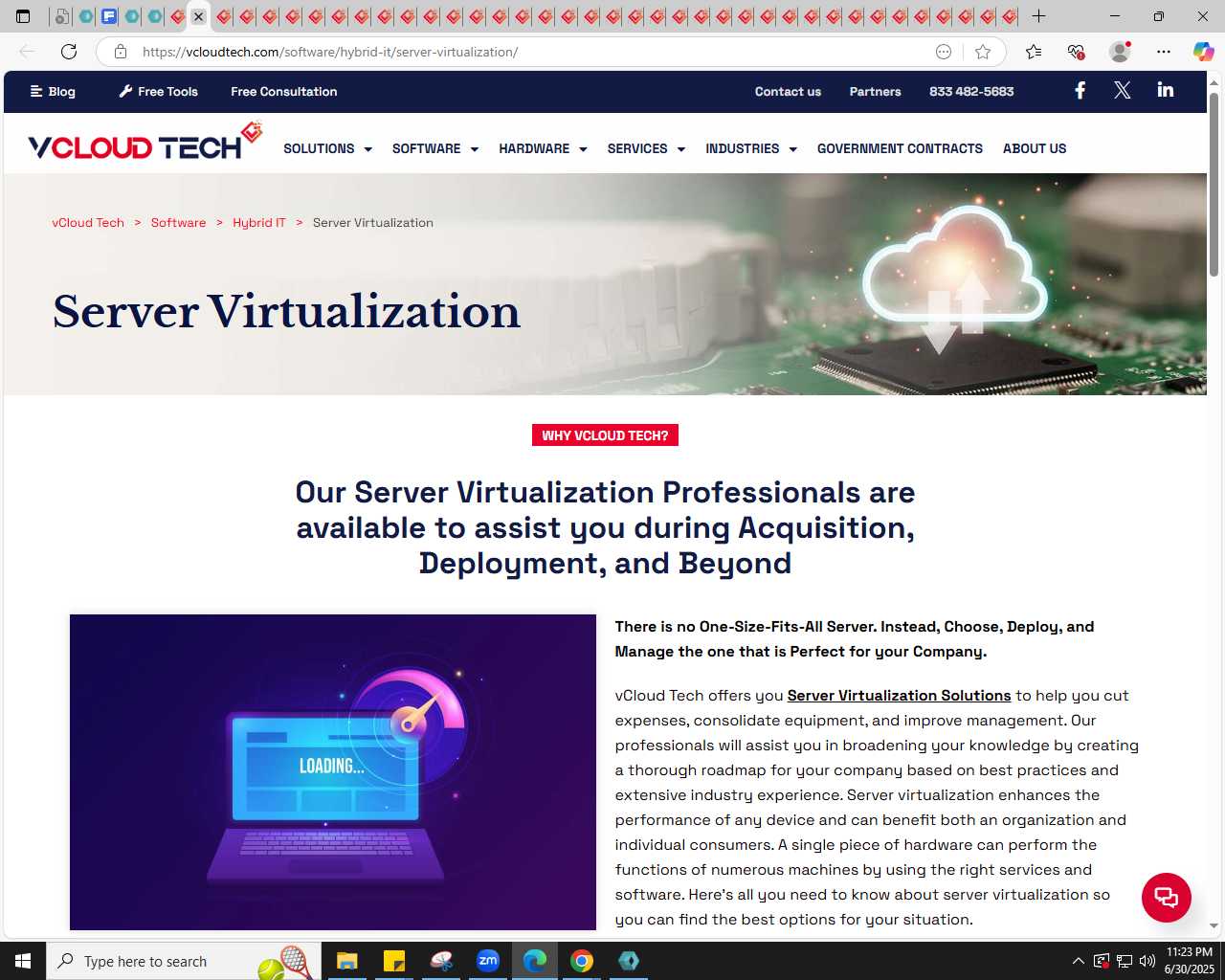Click the Software breadcrumb link

178,222
